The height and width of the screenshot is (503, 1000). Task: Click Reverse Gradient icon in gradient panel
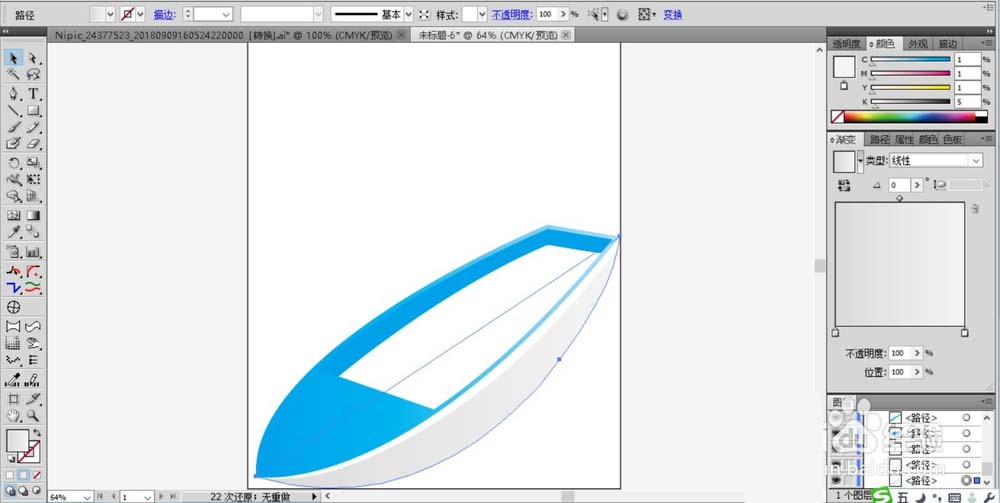click(846, 186)
